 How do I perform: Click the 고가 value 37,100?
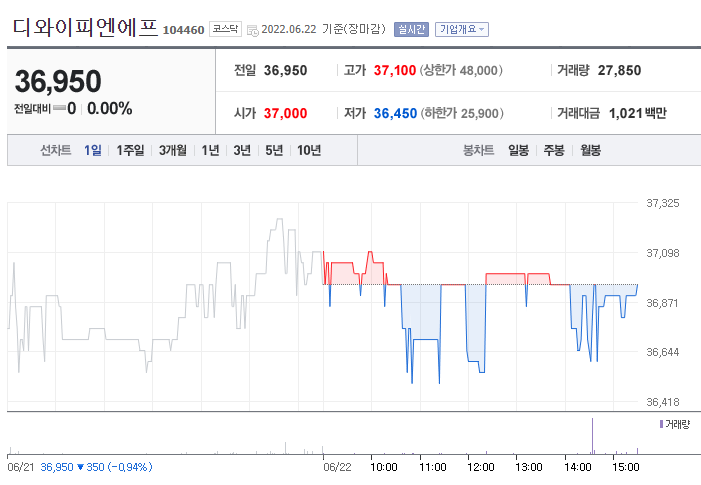click(395, 71)
